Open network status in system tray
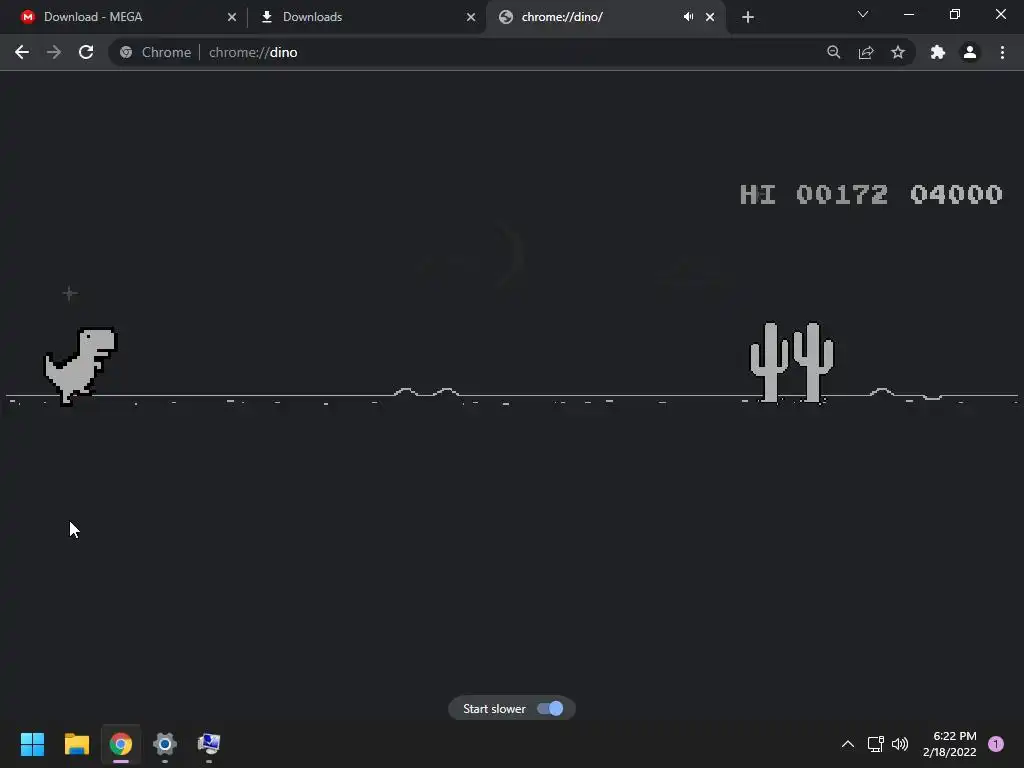This screenshot has height=768, width=1024. (875, 744)
